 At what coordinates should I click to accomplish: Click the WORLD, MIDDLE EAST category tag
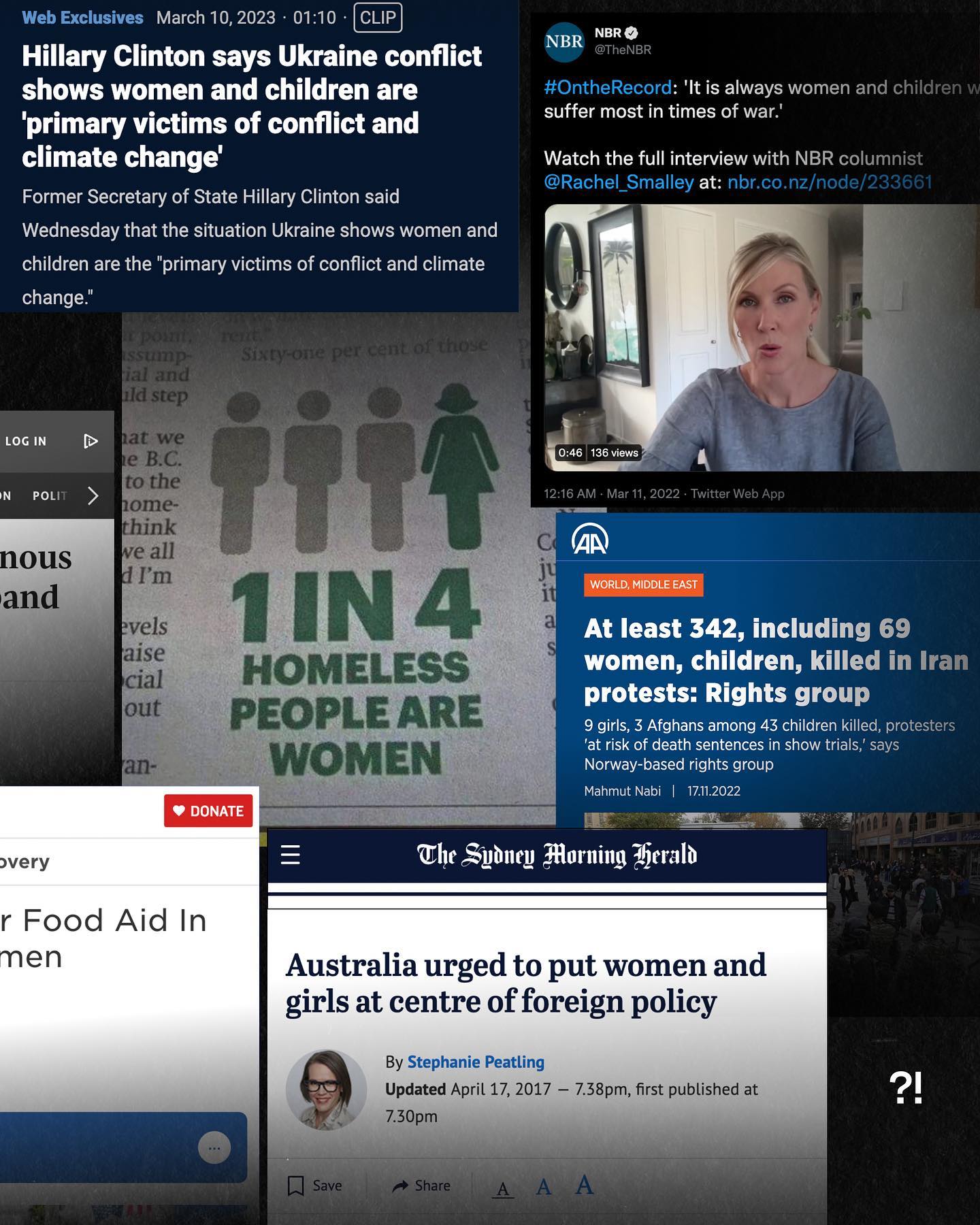tap(643, 585)
